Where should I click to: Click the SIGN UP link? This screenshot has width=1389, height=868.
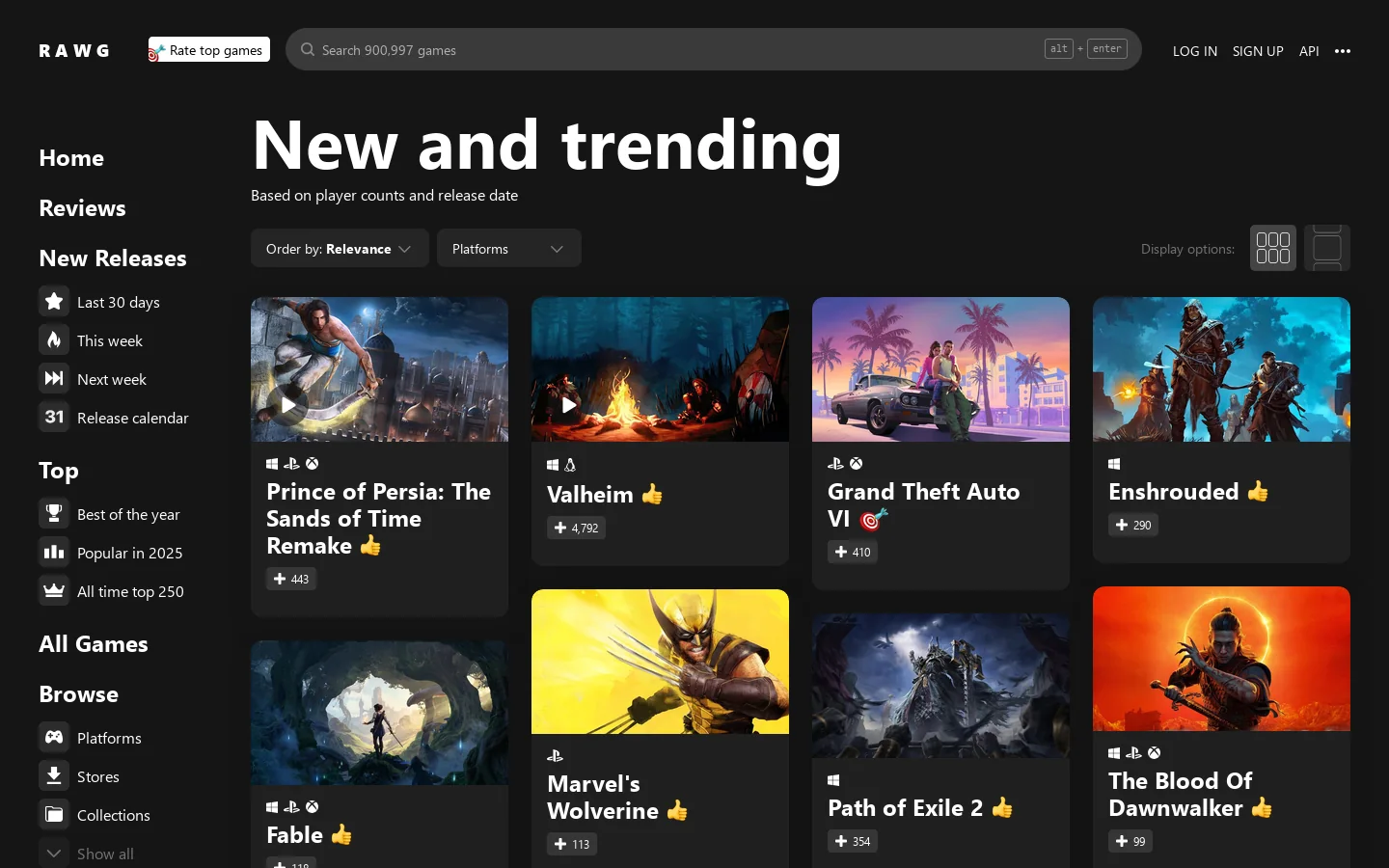[1258, 51]
